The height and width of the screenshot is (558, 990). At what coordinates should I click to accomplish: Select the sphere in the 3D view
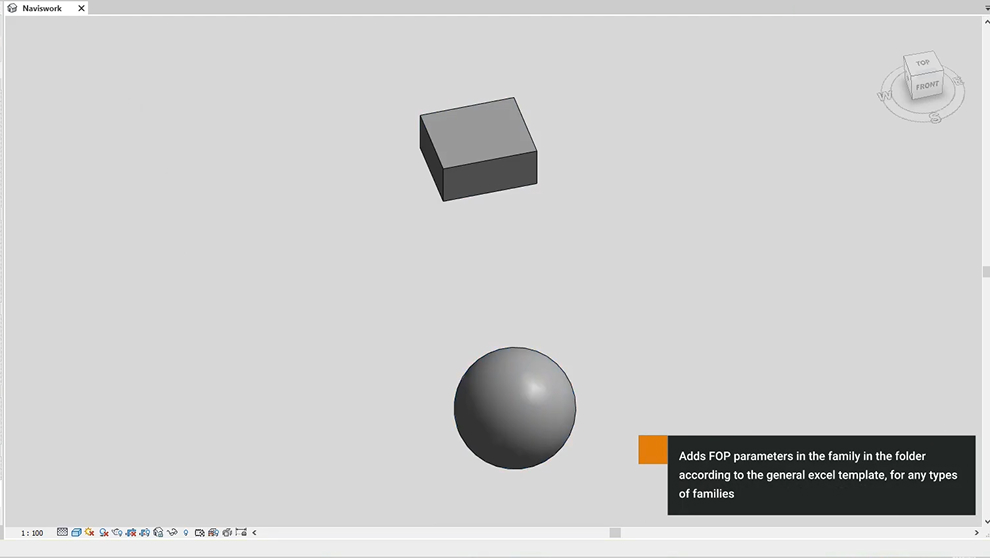pos(514,408)
